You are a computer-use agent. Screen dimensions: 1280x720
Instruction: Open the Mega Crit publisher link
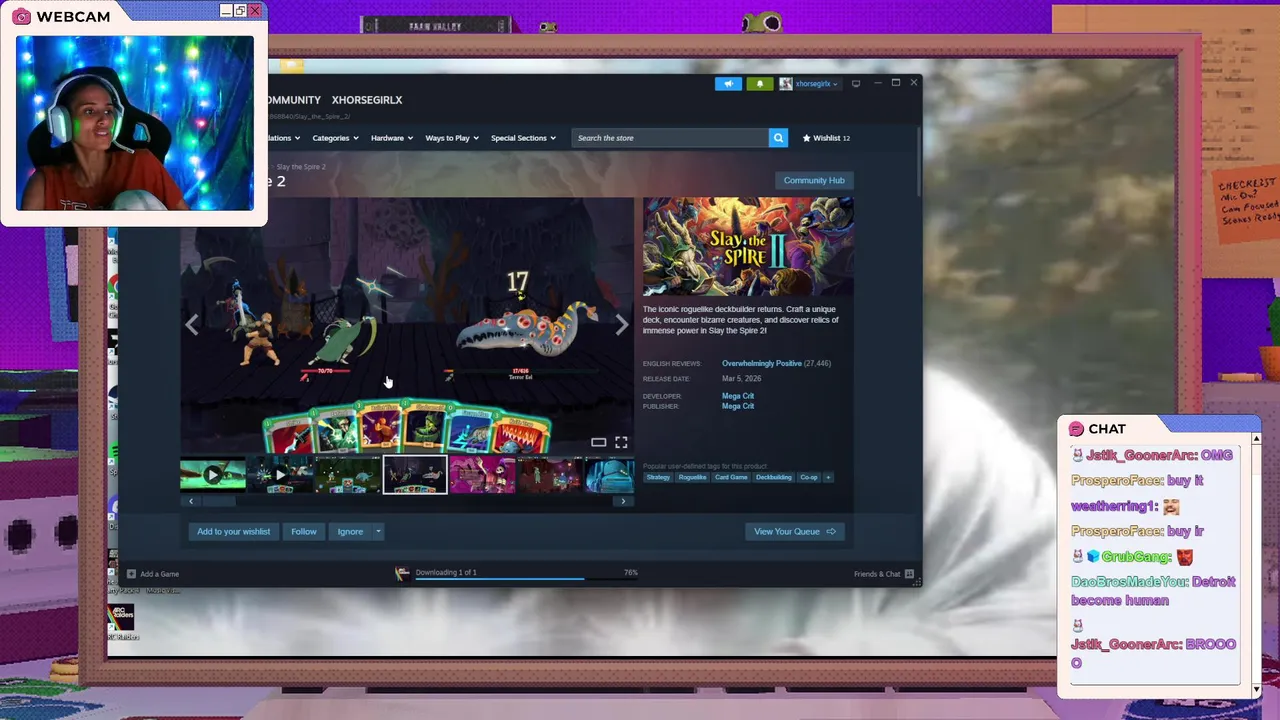pyautogui.click(x=738, y=406)
